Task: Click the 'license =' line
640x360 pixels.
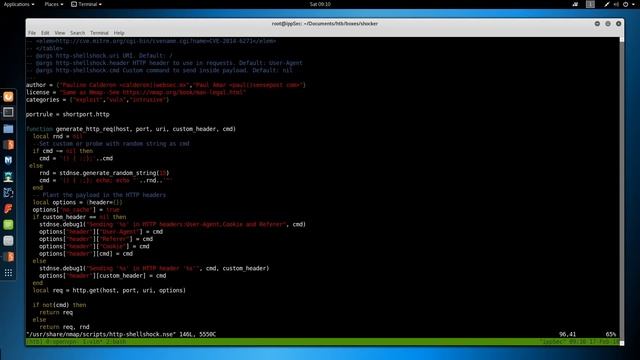Action: [x=136, y=92]
